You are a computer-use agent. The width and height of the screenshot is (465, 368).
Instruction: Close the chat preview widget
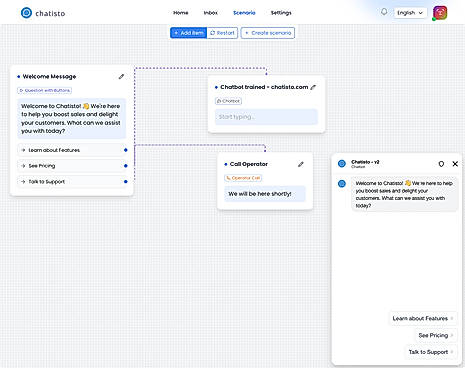[x=455, y=164]
